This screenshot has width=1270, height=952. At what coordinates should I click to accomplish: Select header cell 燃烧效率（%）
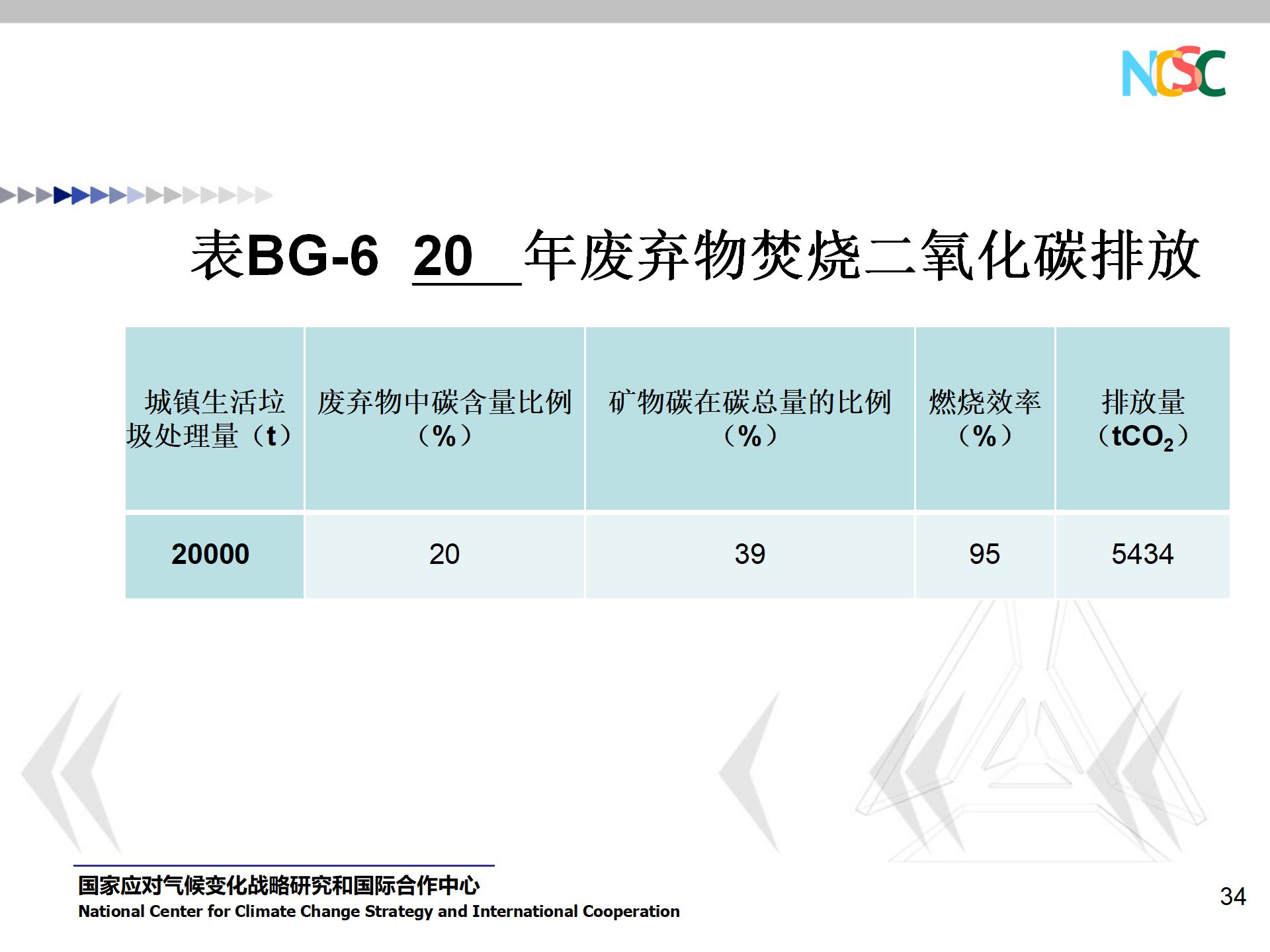[x=985, y=418]
